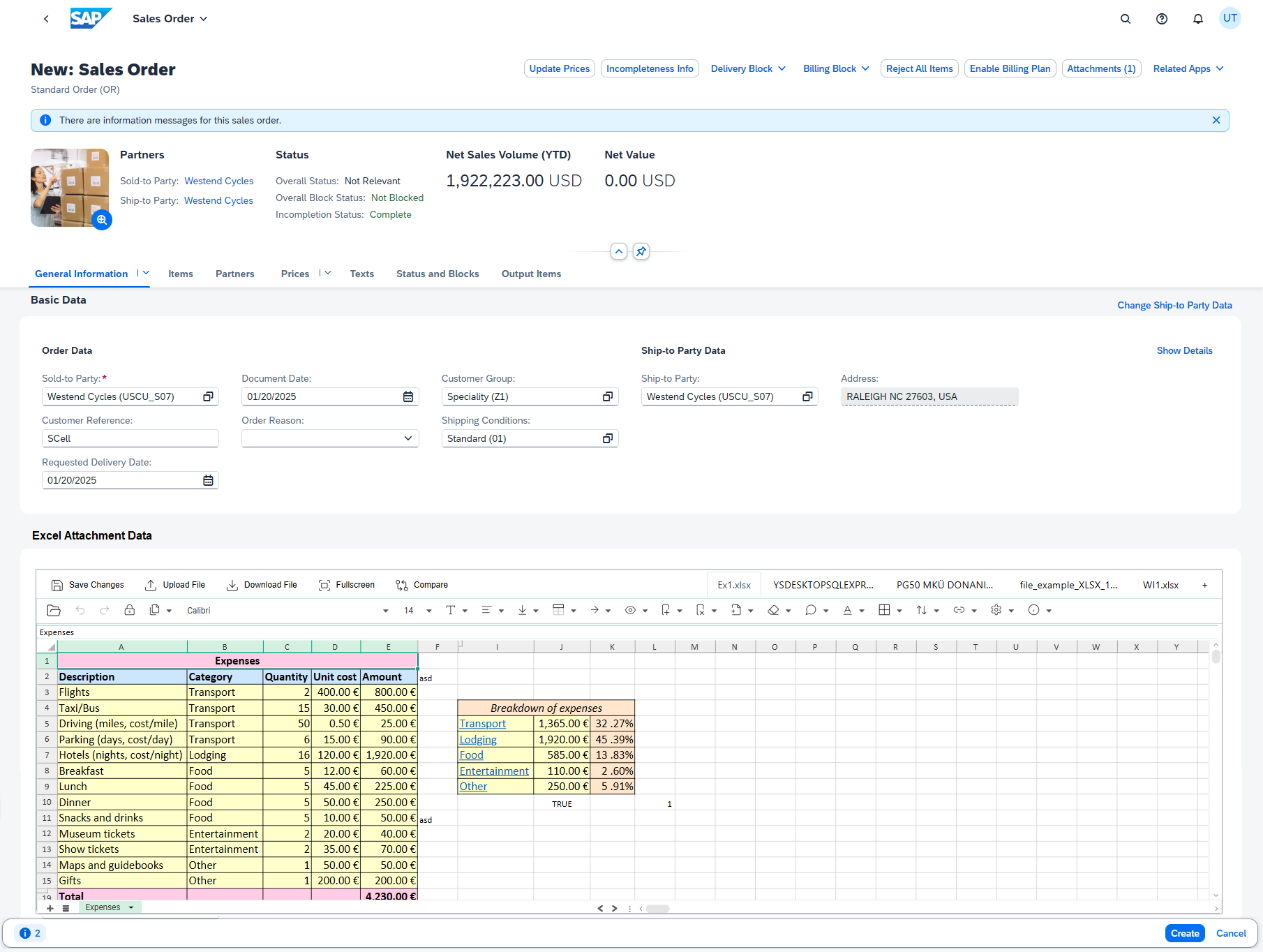This screenshot has height=952, width=1263.
Task: Open the Order Reason dropdown
Action: tap(408, 438)
